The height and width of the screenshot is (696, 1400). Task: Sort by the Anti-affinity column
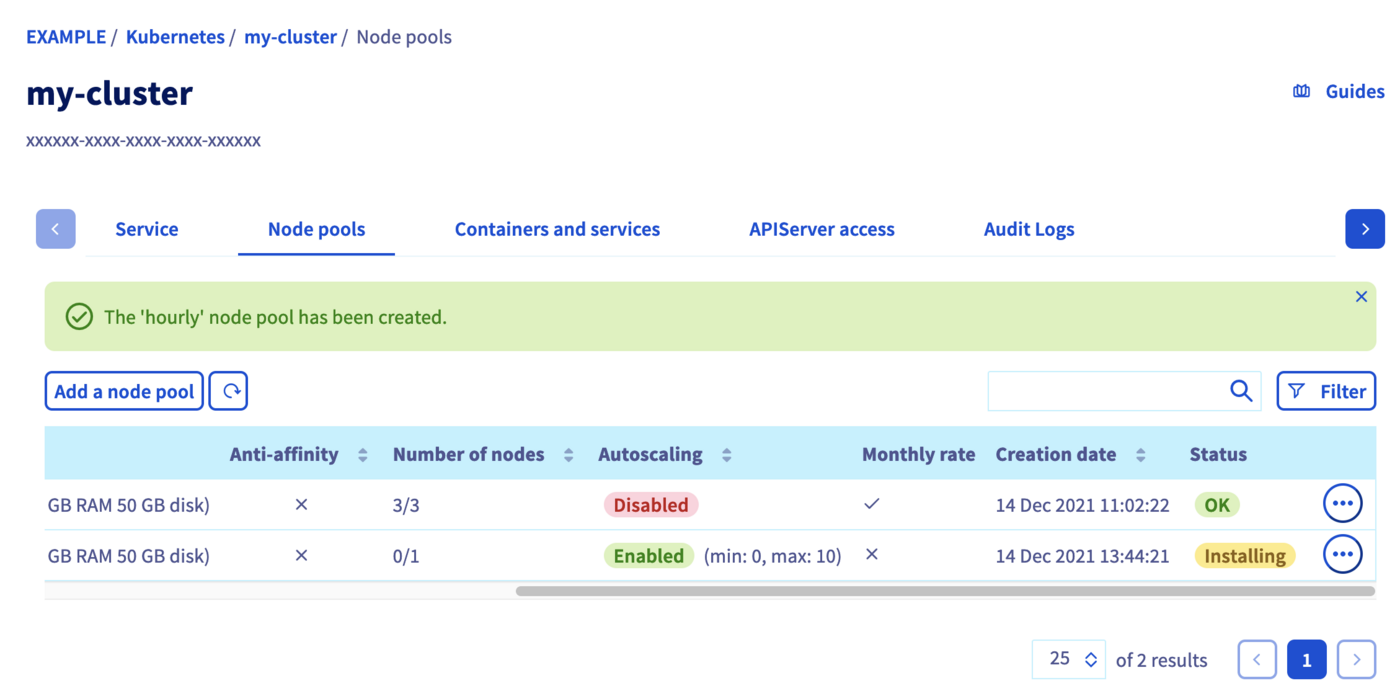tap(362, 455)
